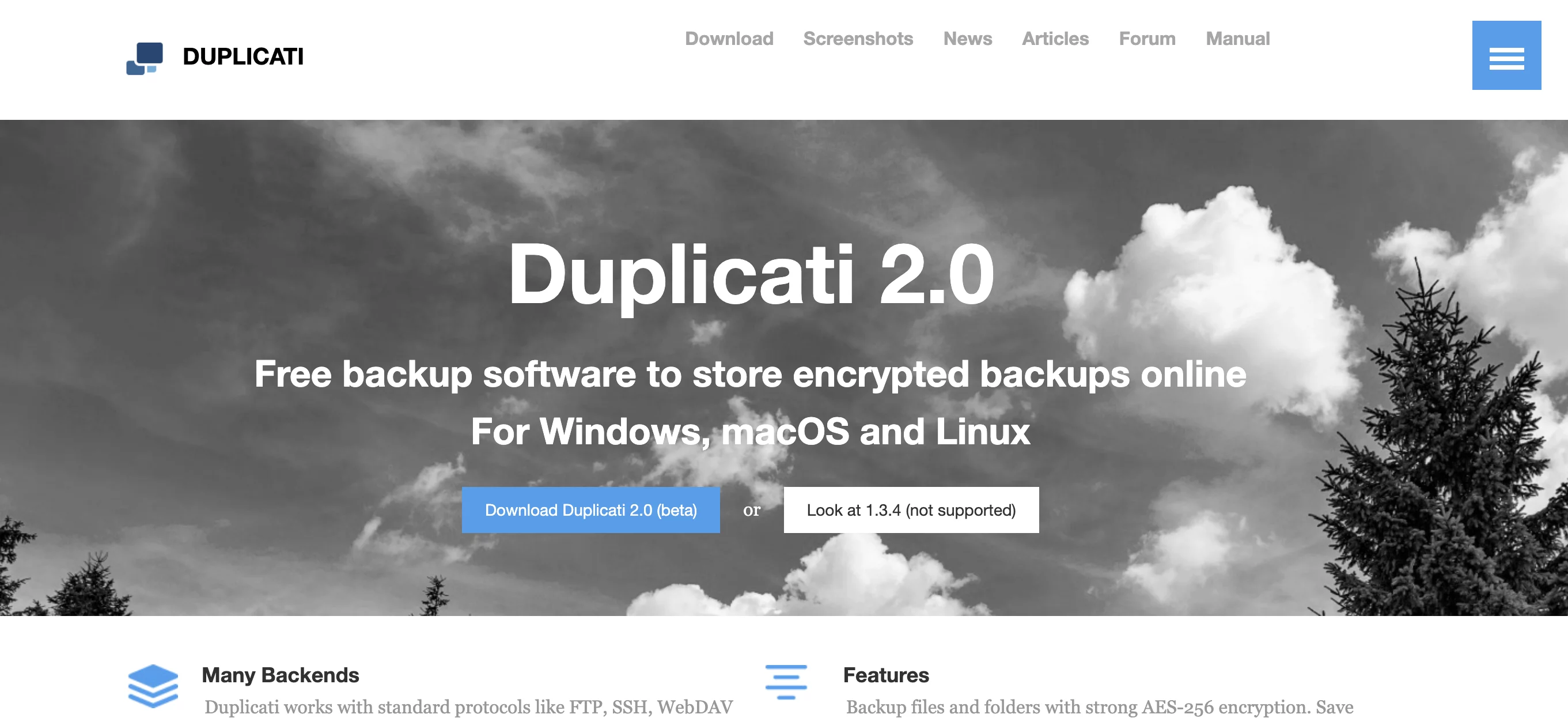
Task: Download Duplicati 2.0 beta button
Action: click(x=590, y=510)
